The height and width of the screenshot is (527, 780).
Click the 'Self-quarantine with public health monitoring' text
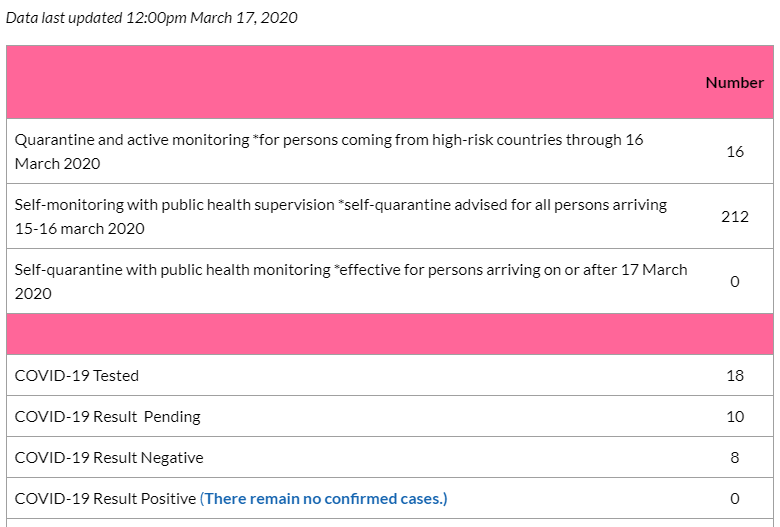[173, 270]
